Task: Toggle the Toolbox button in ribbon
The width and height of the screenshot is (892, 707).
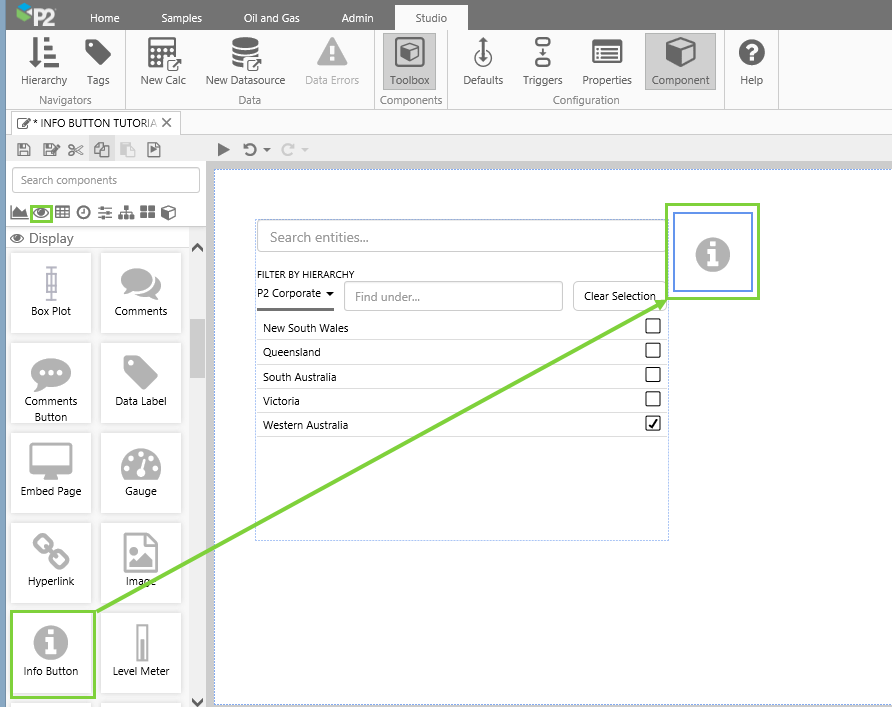Action: coord(409,61)
